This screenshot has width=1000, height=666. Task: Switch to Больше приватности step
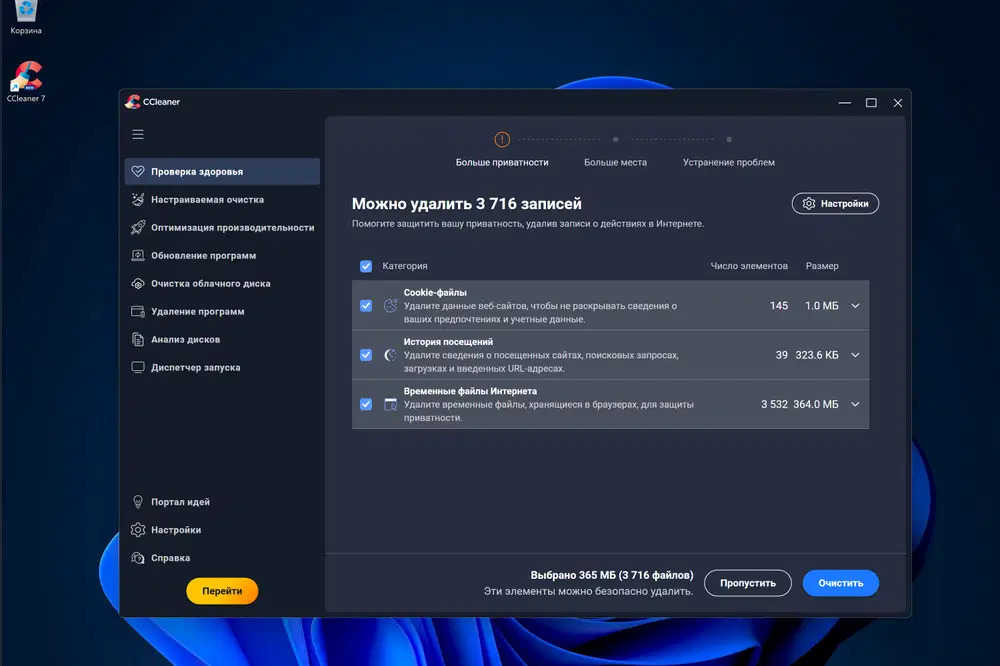[x=502, y=163]
